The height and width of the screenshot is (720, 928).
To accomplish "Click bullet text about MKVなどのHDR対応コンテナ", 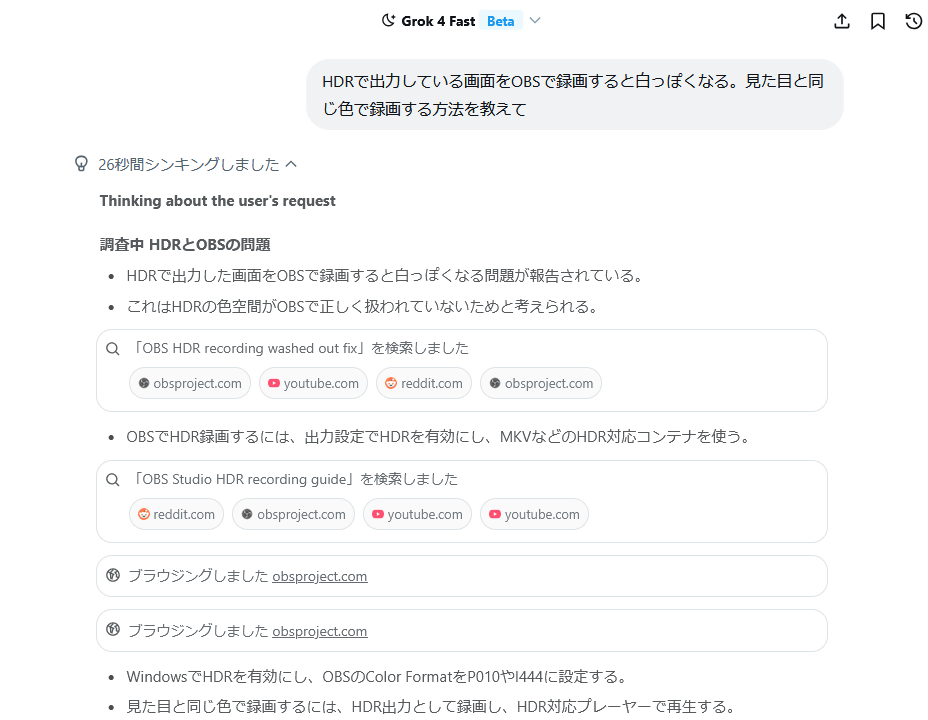I will 439,437.
